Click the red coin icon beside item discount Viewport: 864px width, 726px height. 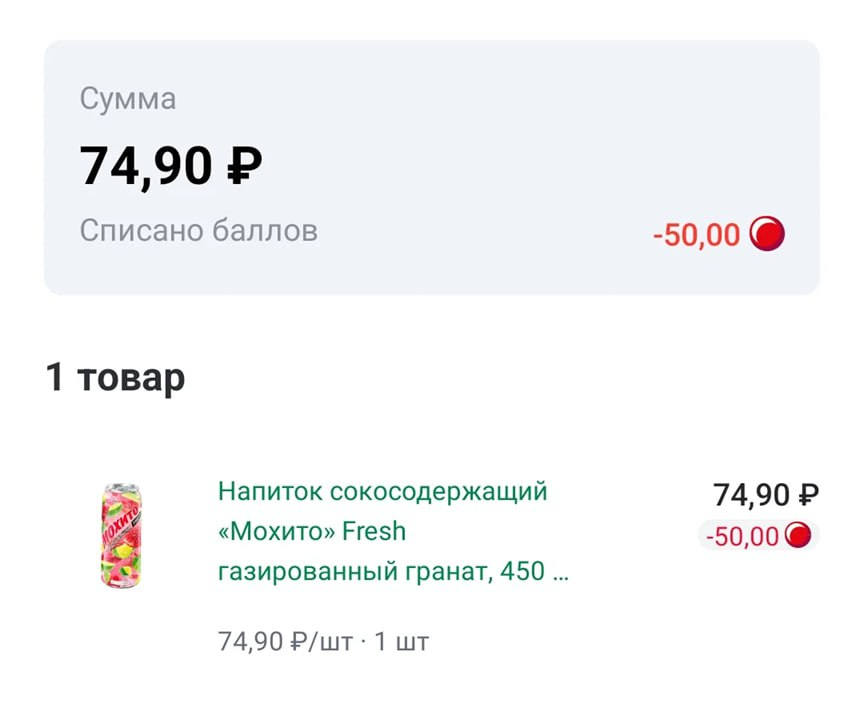tap(798, 536)
